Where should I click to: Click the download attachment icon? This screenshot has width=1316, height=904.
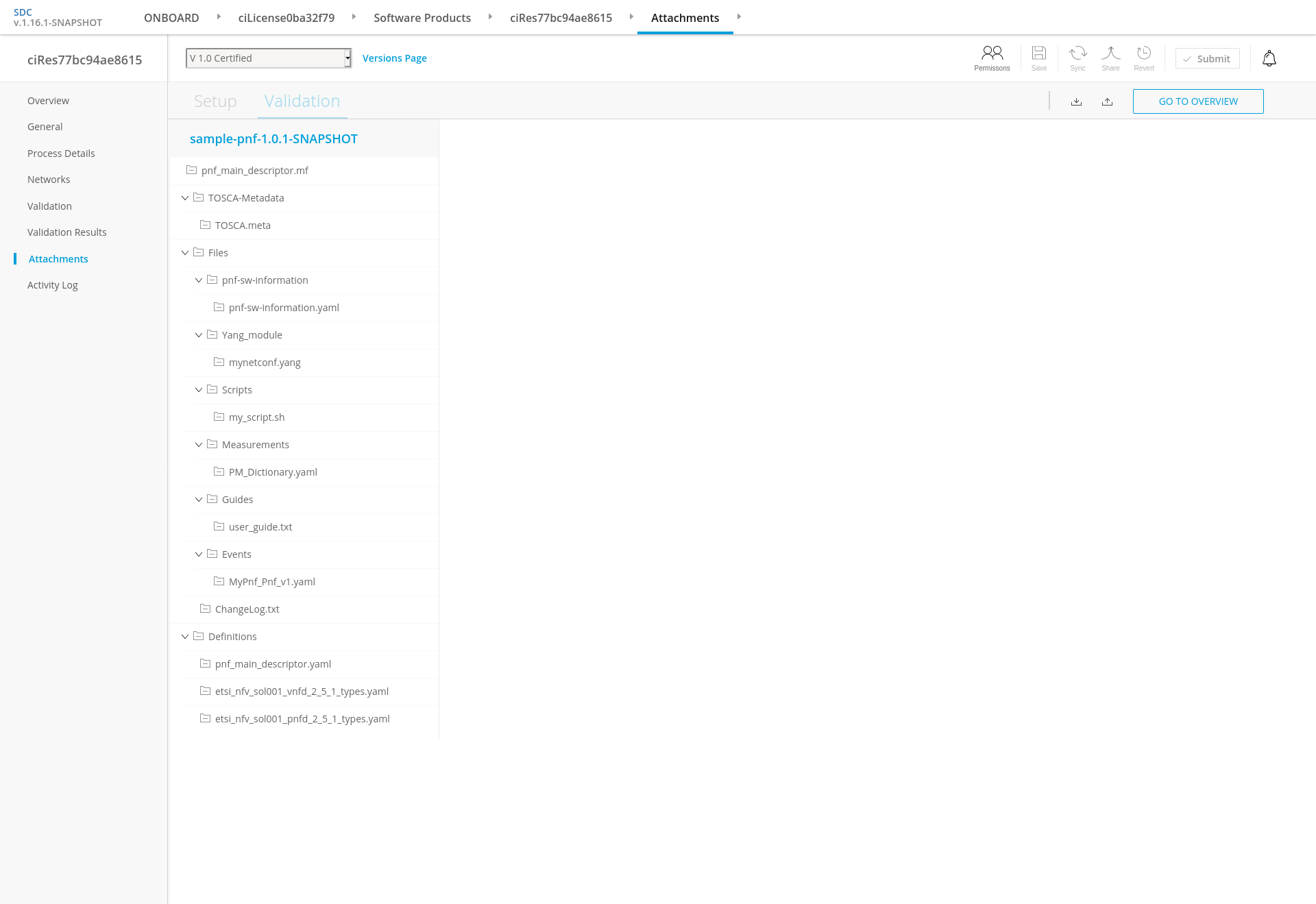tap(1076, 101)
